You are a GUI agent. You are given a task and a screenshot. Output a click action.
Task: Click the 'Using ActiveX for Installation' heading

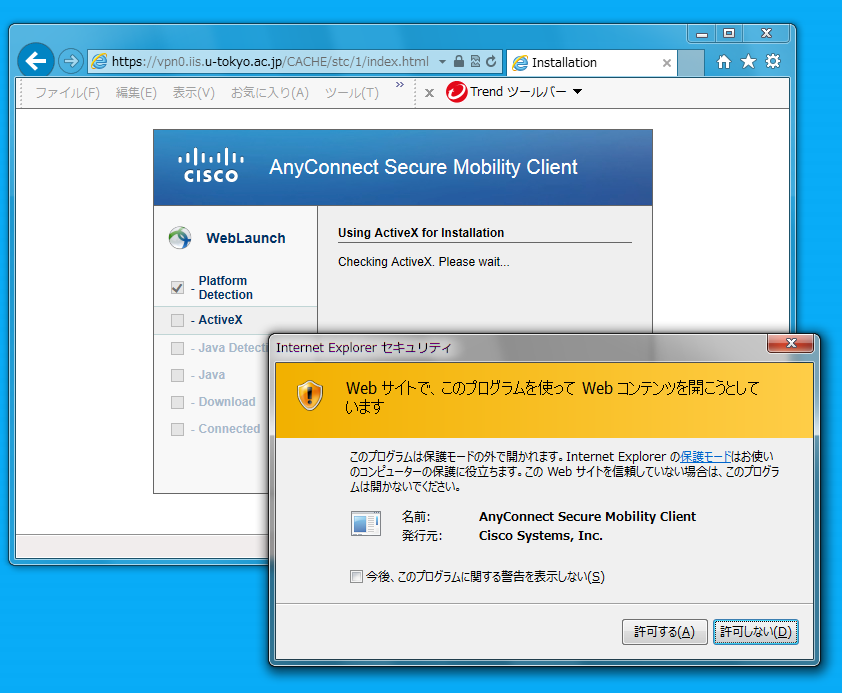[421, 233]
